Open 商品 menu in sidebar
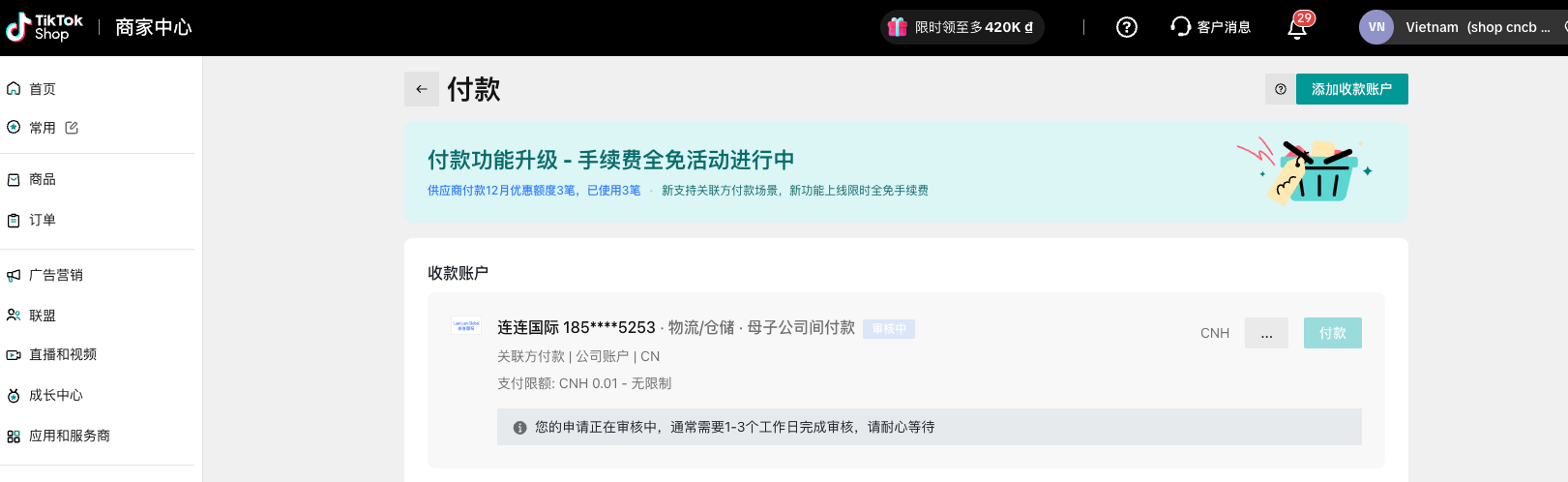Viewport: 1568px width, 482px height. click(x=43, y=179)
